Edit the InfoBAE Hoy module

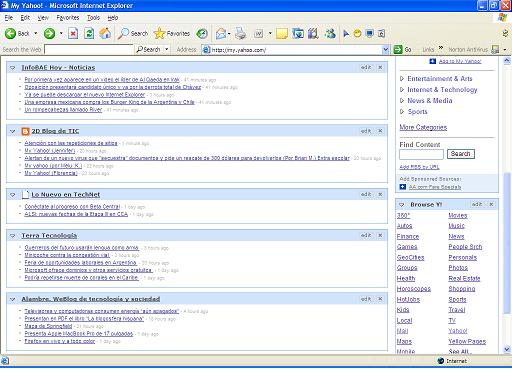point(366,67)
